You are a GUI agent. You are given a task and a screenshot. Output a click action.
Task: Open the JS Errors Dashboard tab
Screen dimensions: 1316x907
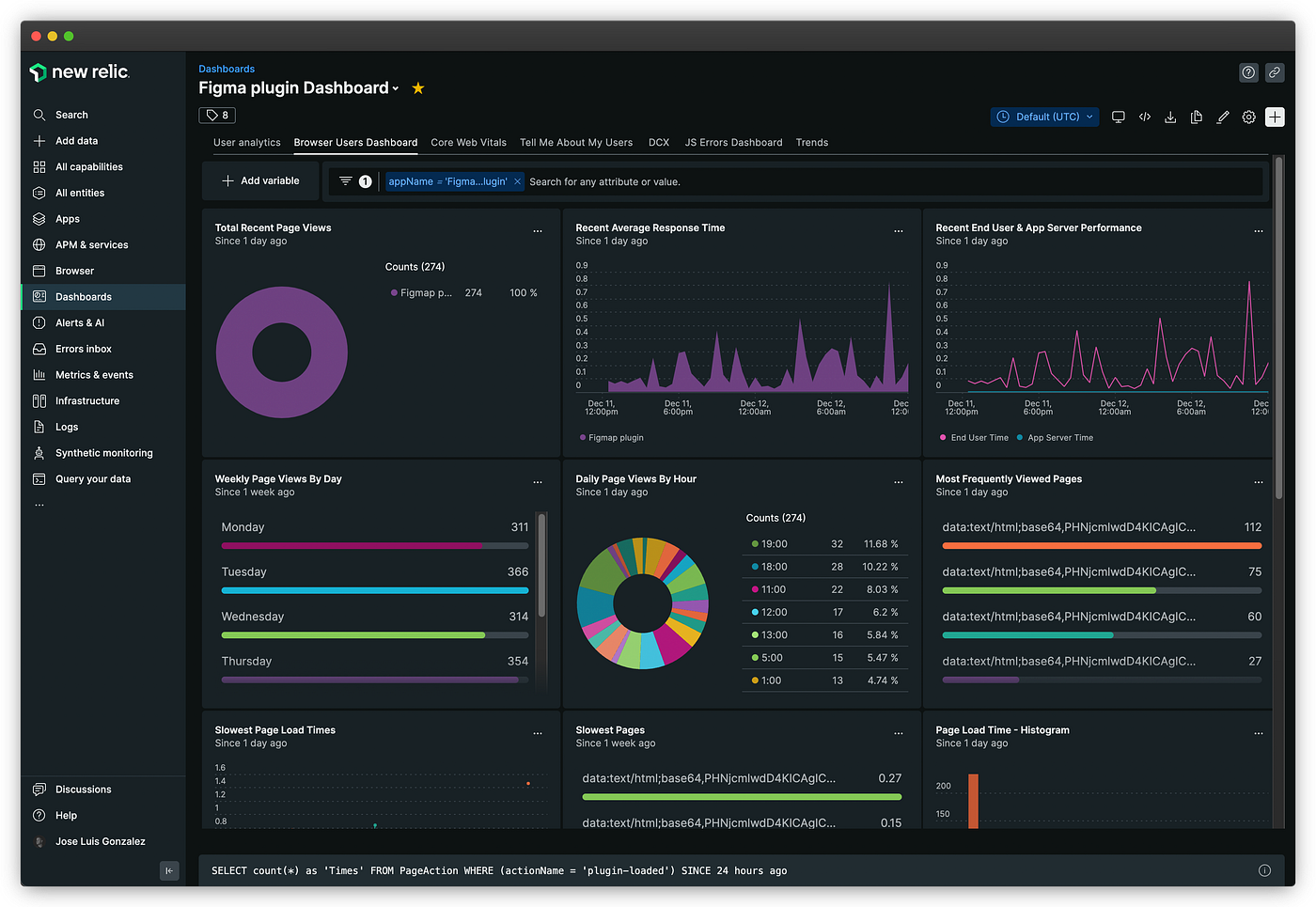point(733,143)
